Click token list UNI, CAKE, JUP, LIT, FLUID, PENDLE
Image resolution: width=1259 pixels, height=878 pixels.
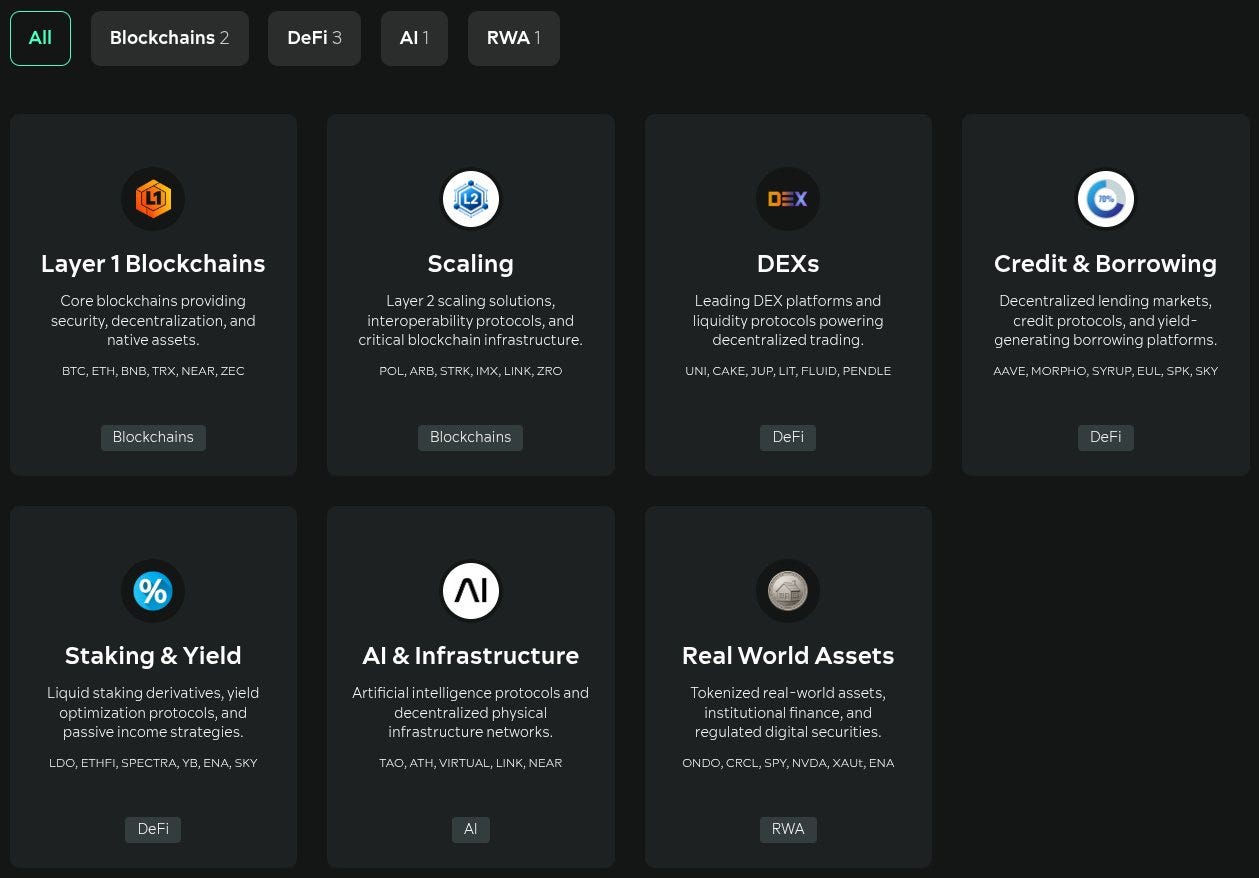tap(788, 371)
